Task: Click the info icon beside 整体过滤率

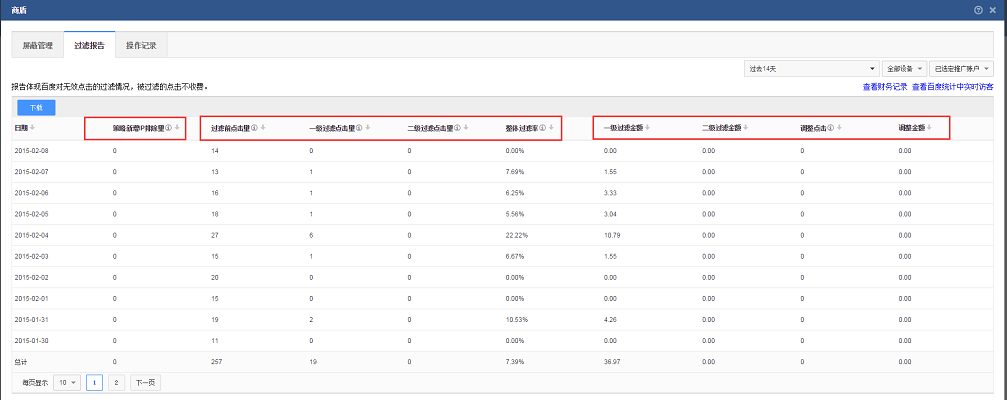Action: point(543,128)
